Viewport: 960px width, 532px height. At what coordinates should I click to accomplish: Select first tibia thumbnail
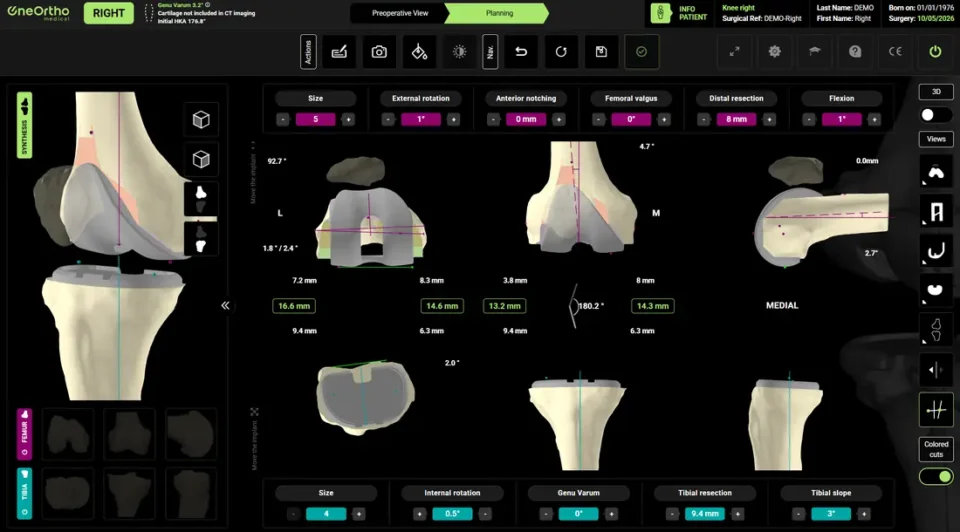(x=68, y=493)
